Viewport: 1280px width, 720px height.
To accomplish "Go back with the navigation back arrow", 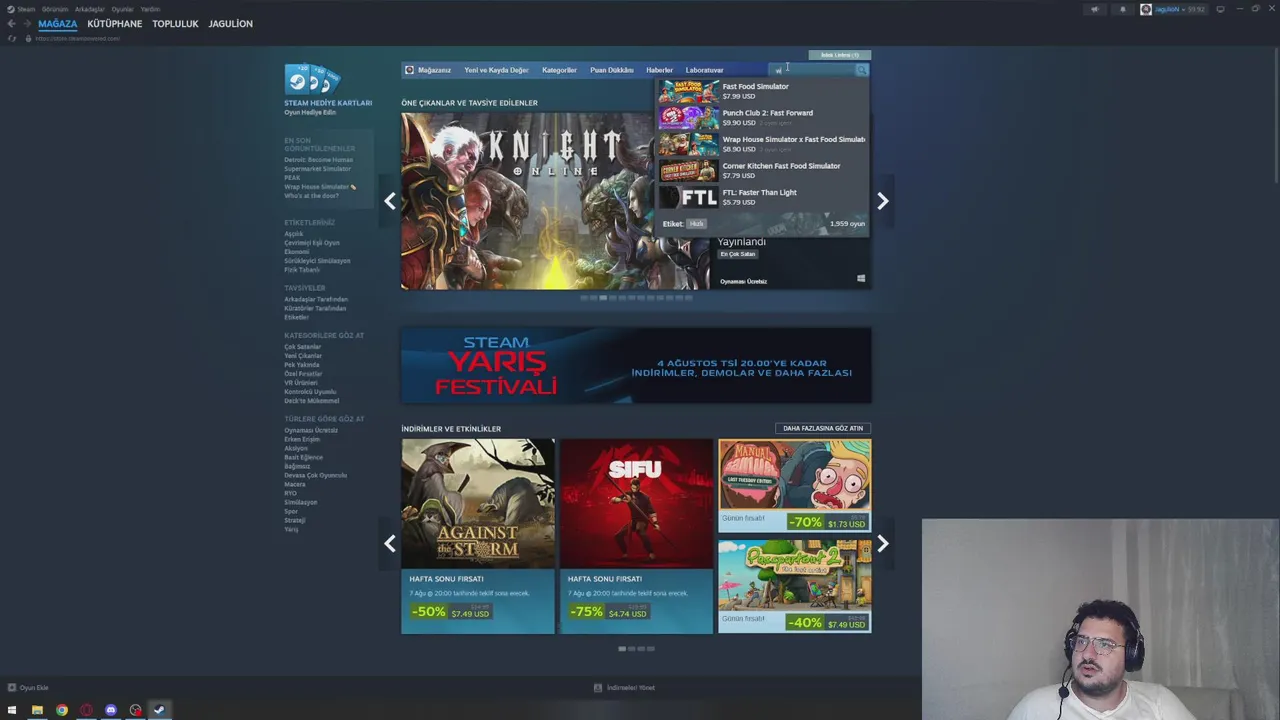I will (11, 24).
